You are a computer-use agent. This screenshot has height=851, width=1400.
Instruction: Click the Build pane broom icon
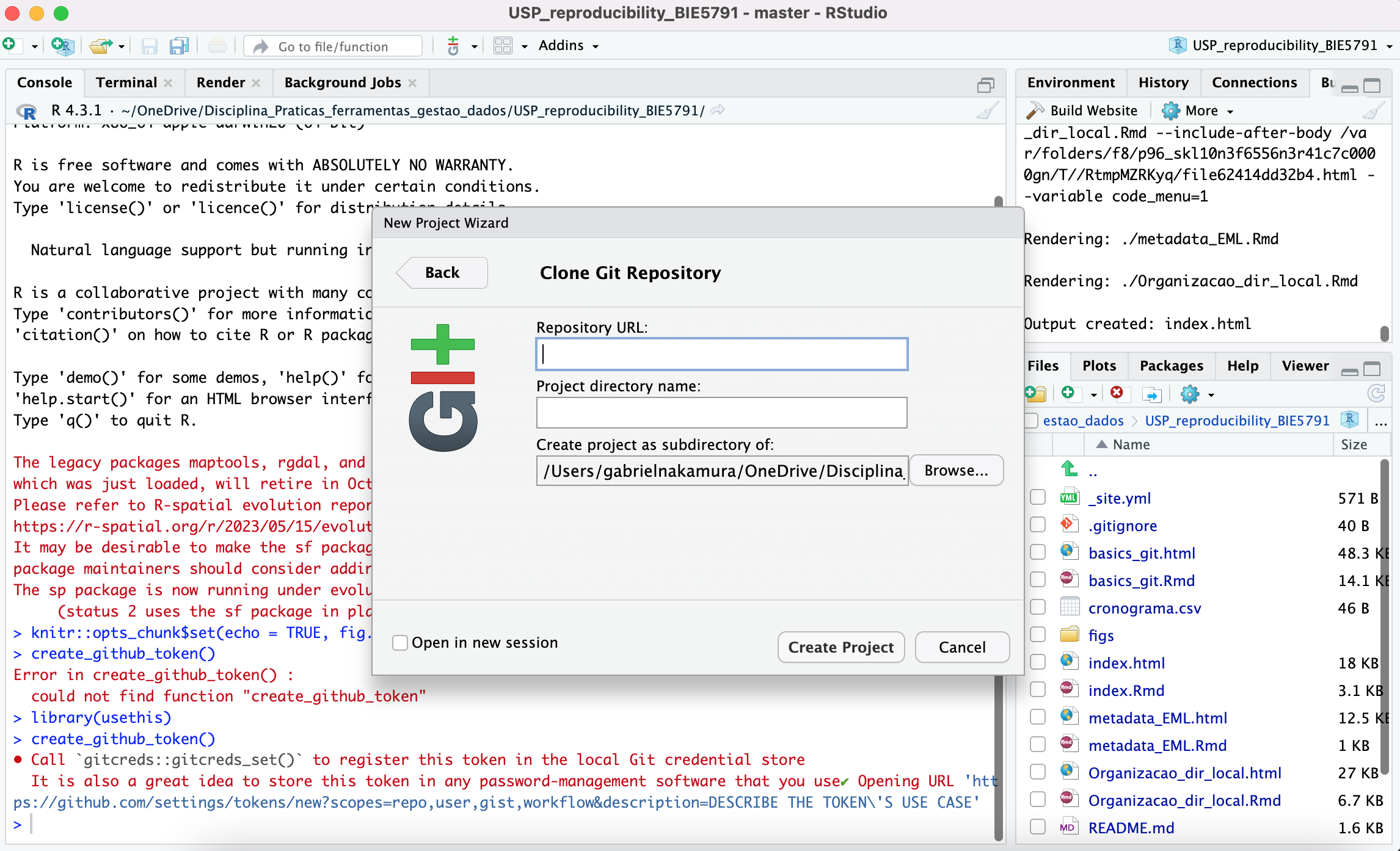[1373, 111]
